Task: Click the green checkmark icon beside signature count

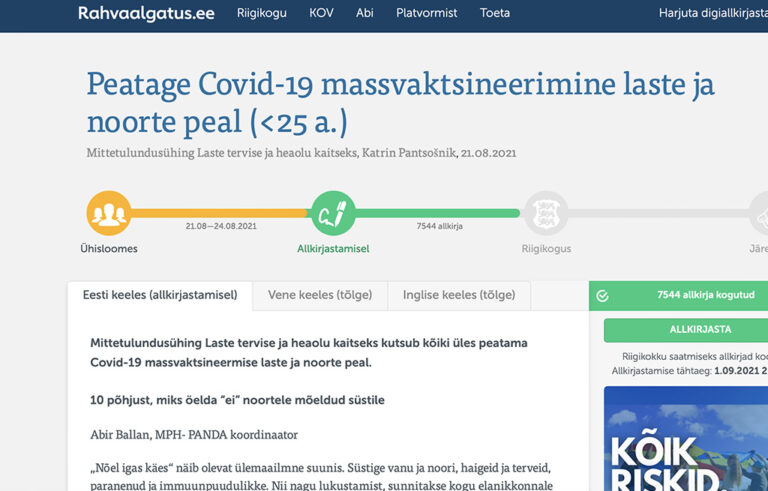Action: pos(603,296)
